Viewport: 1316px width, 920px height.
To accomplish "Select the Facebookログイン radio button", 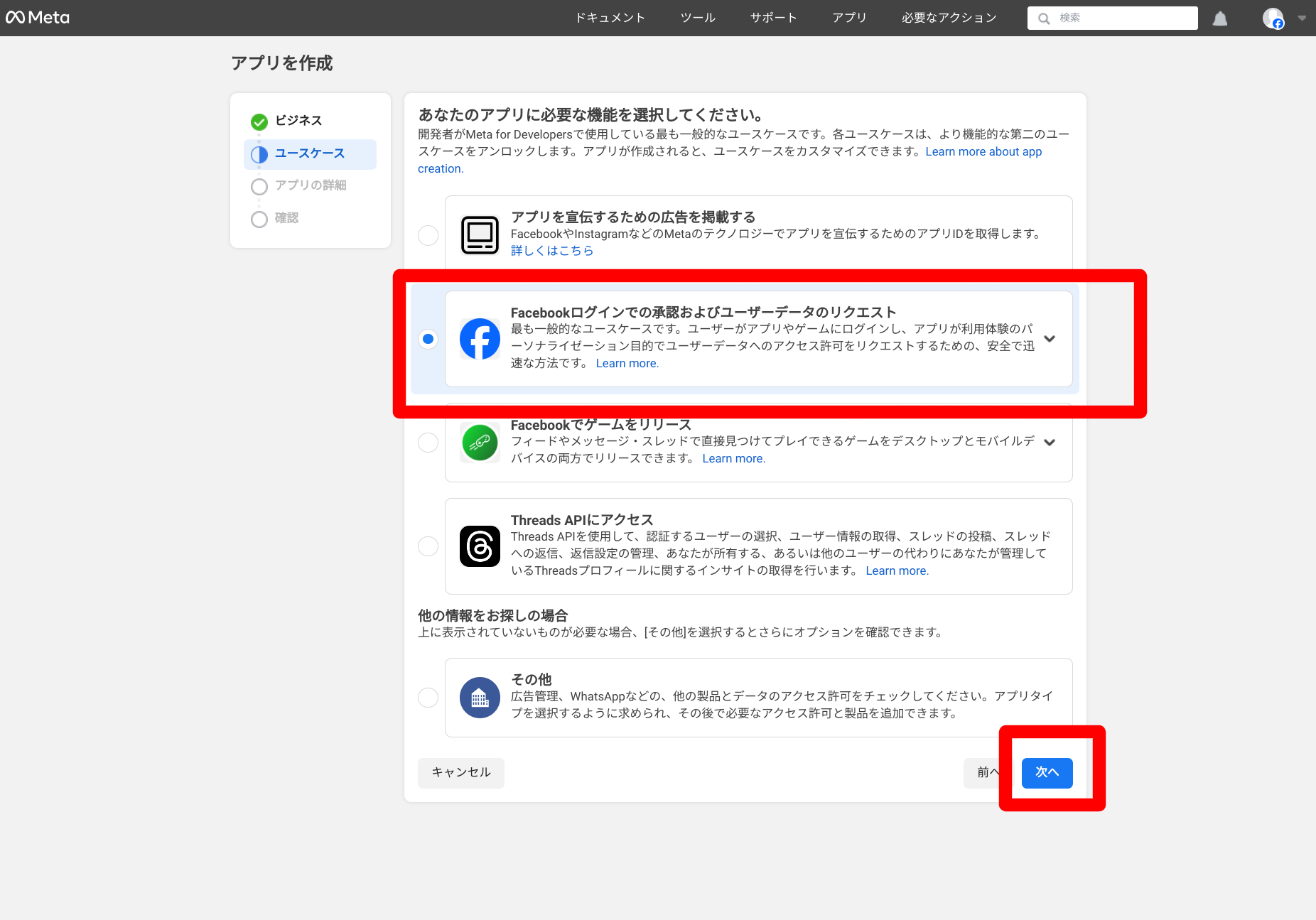I will (x=428, y=339).
